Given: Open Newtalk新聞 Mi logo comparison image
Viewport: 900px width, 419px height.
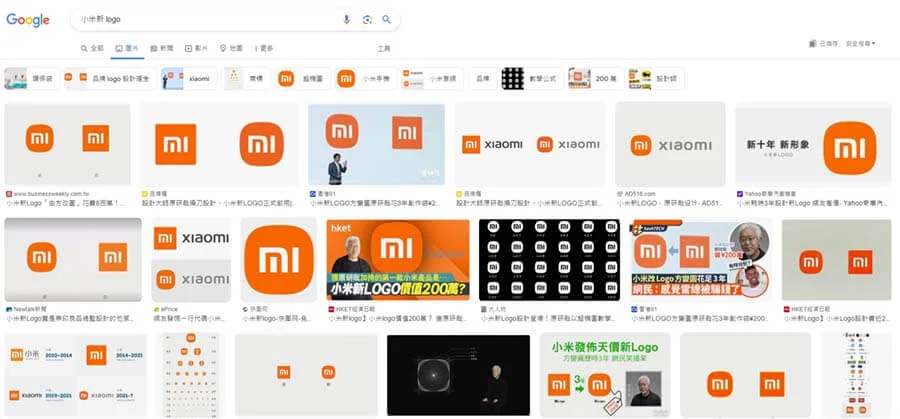Looking at the screenshot, I should (x=73, y=259).
